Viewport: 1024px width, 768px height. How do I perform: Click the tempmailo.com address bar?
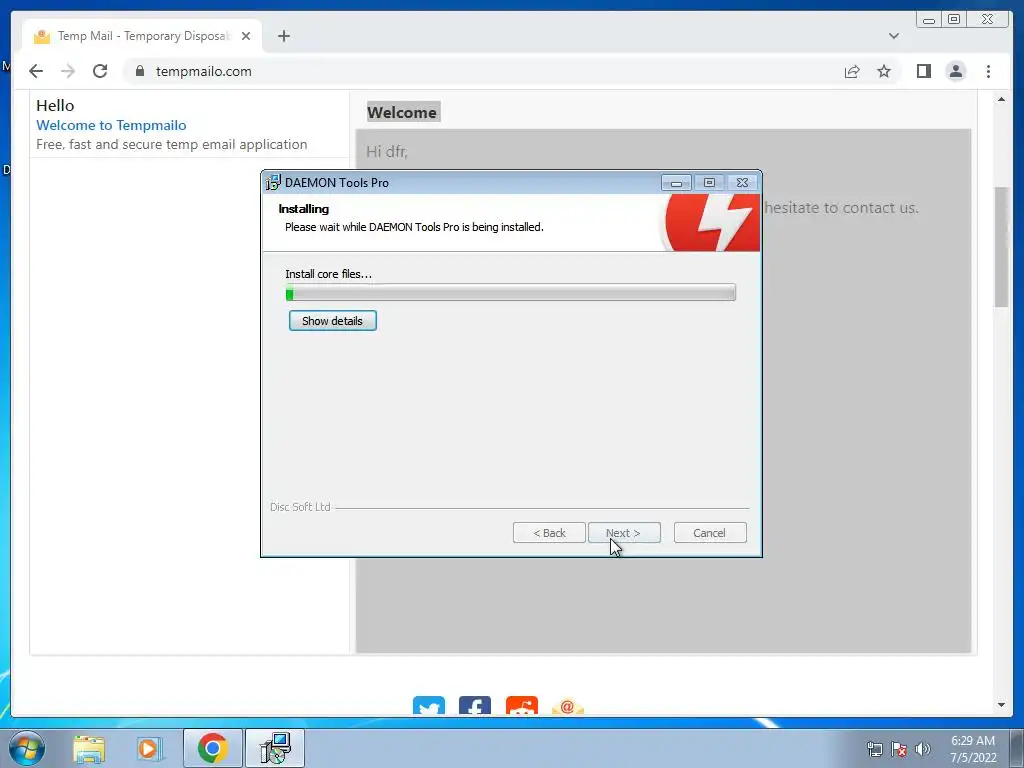pos(477,71)
